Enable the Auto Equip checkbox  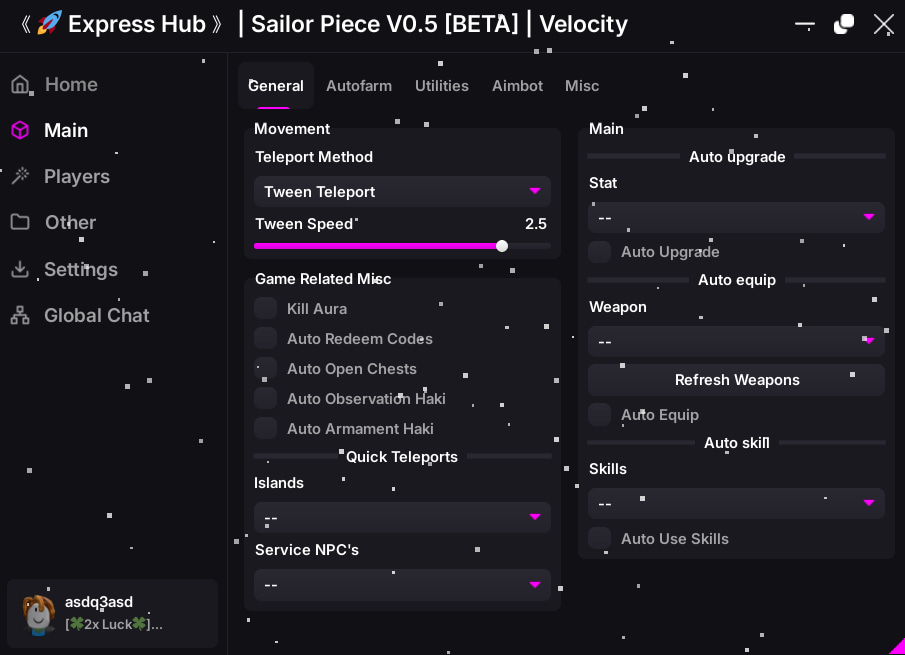coord(599,414)
